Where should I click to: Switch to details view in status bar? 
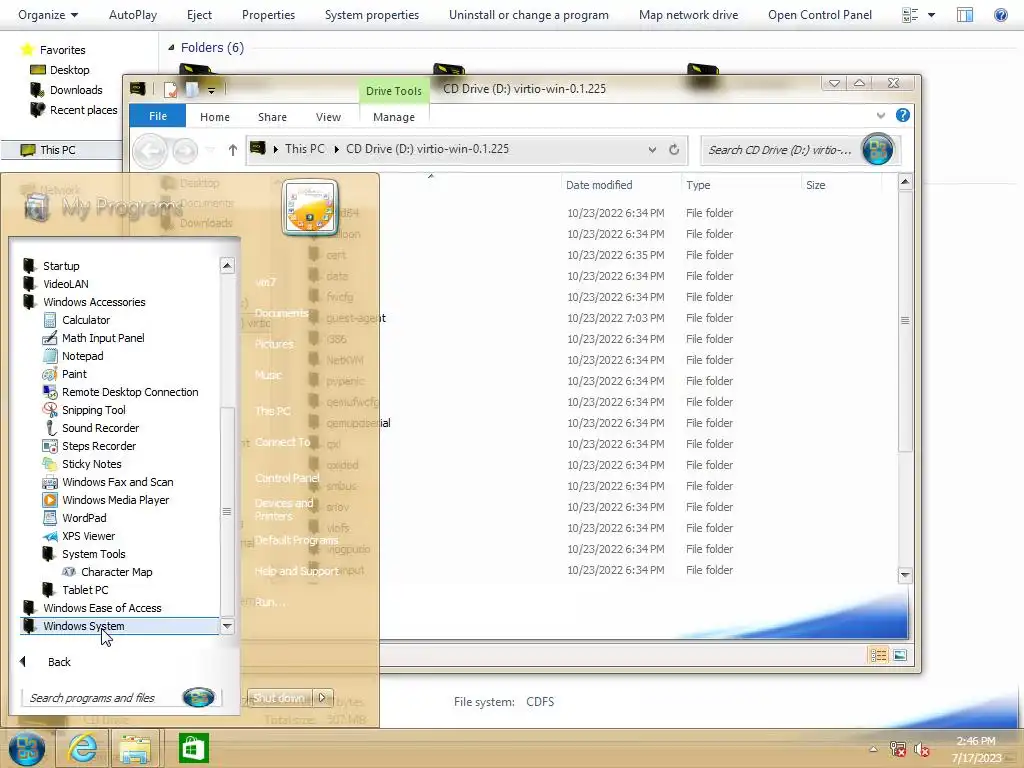878,655
